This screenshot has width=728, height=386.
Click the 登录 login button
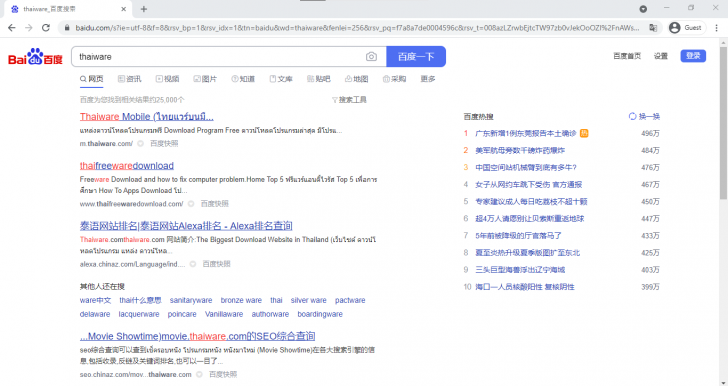tap(693, 56)
